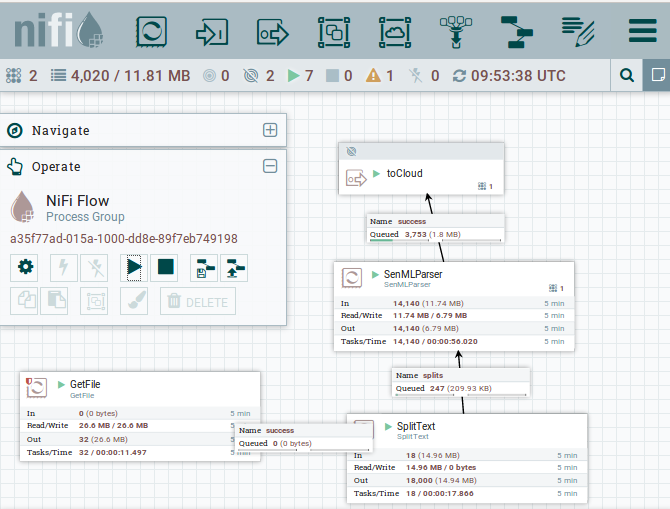
Task: Click the last refresh time icon
Action: [x=459, y=76]
